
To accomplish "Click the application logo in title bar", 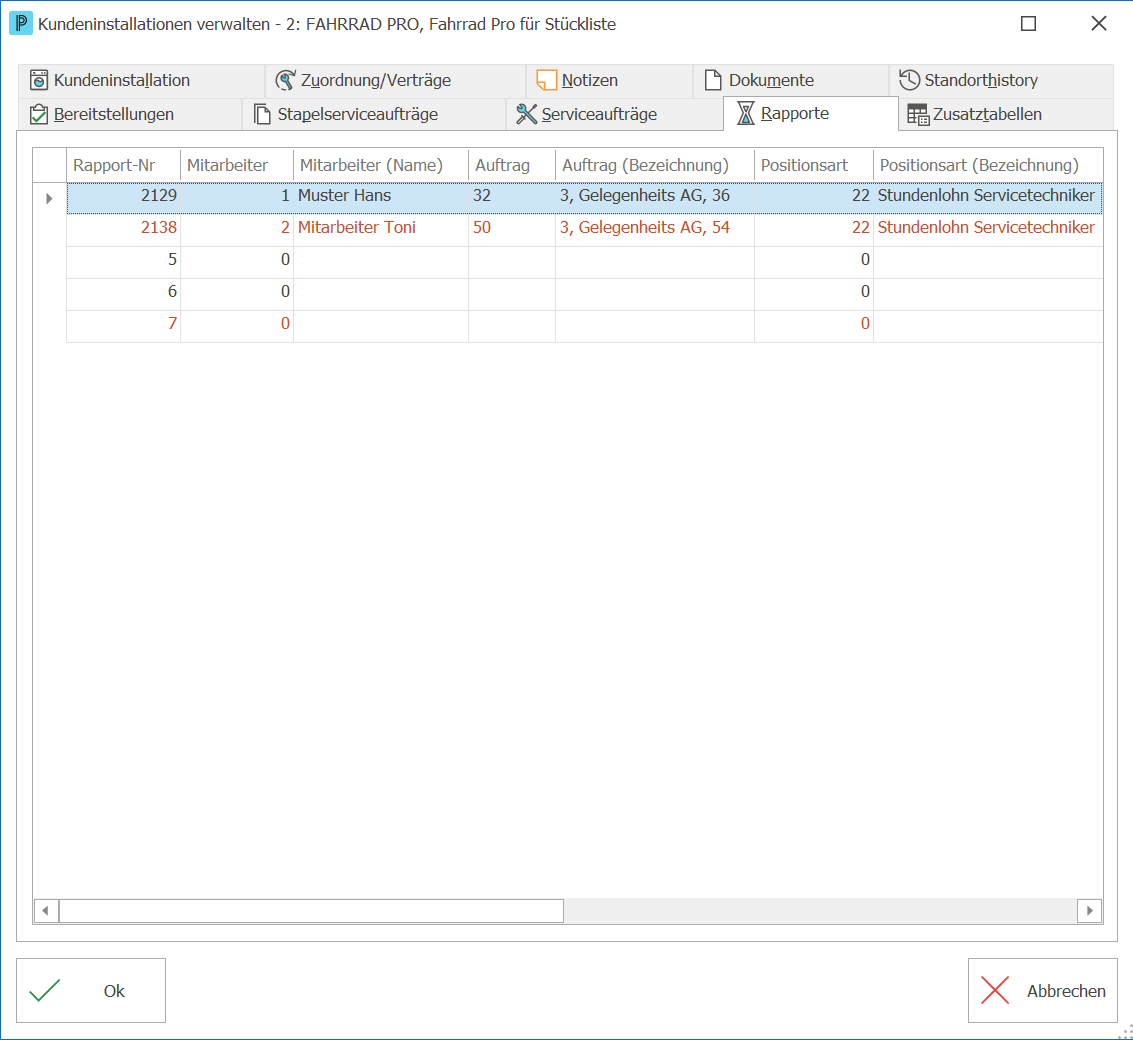I will pos(20,23).
